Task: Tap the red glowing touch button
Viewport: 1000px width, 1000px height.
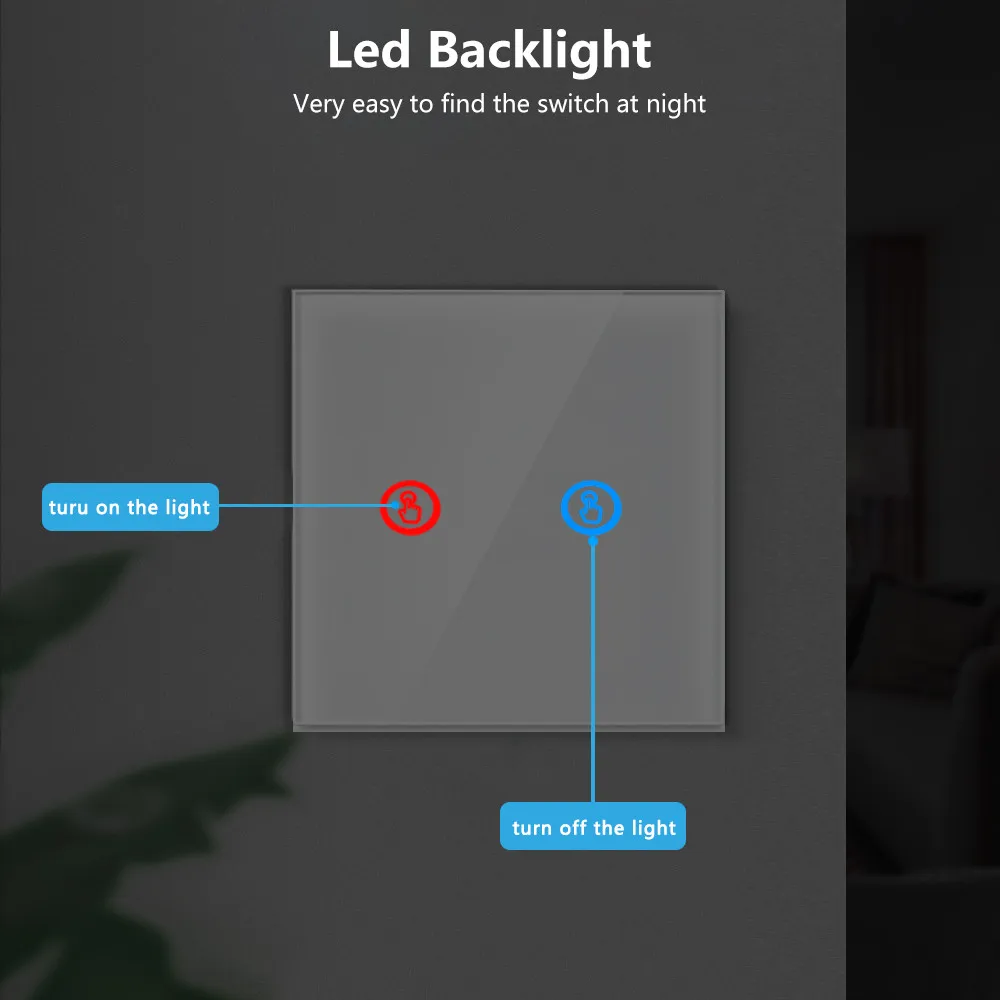Action: (x=410, y=508)
